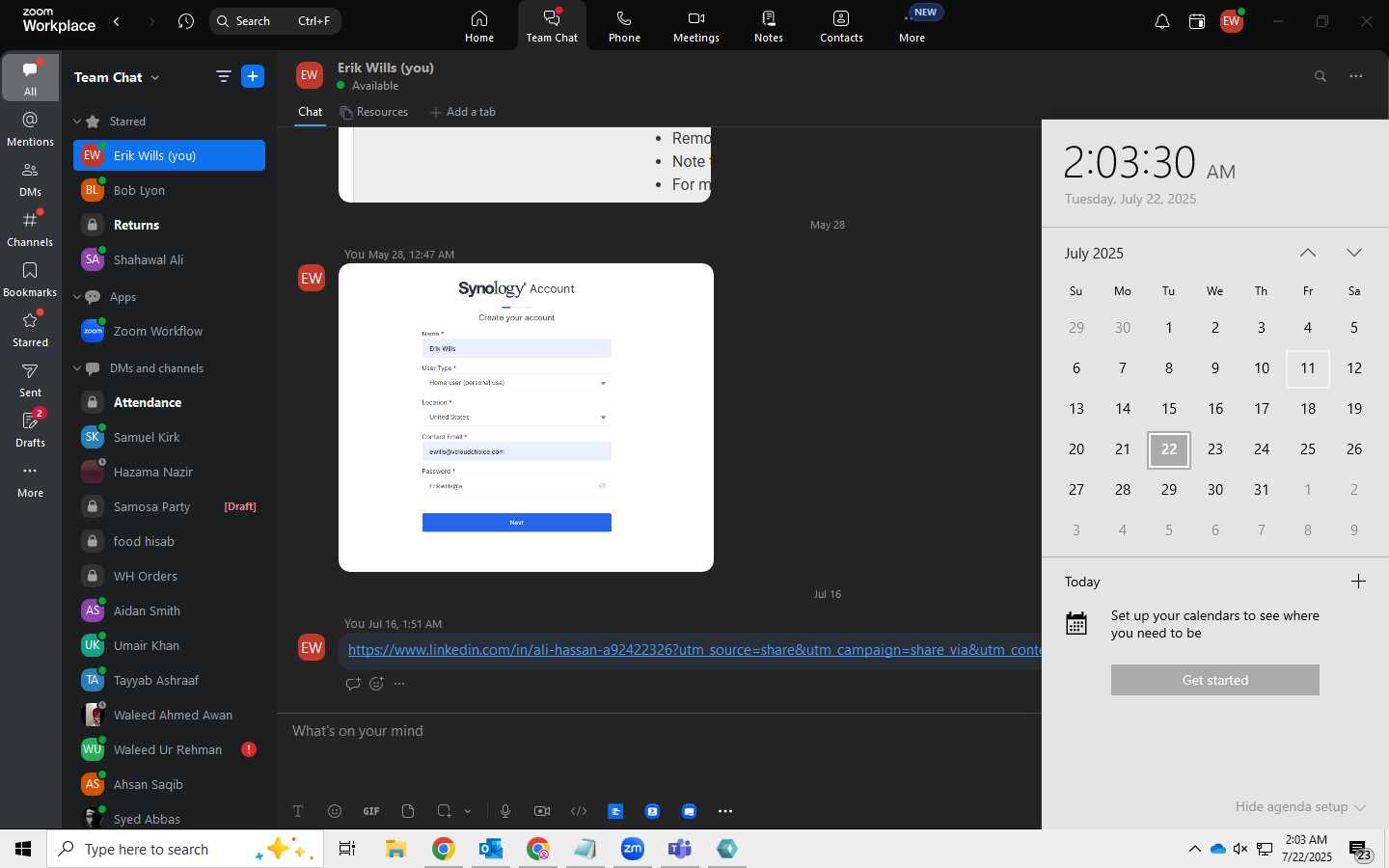Go to next month in calendar

(x=1354, y=253)
